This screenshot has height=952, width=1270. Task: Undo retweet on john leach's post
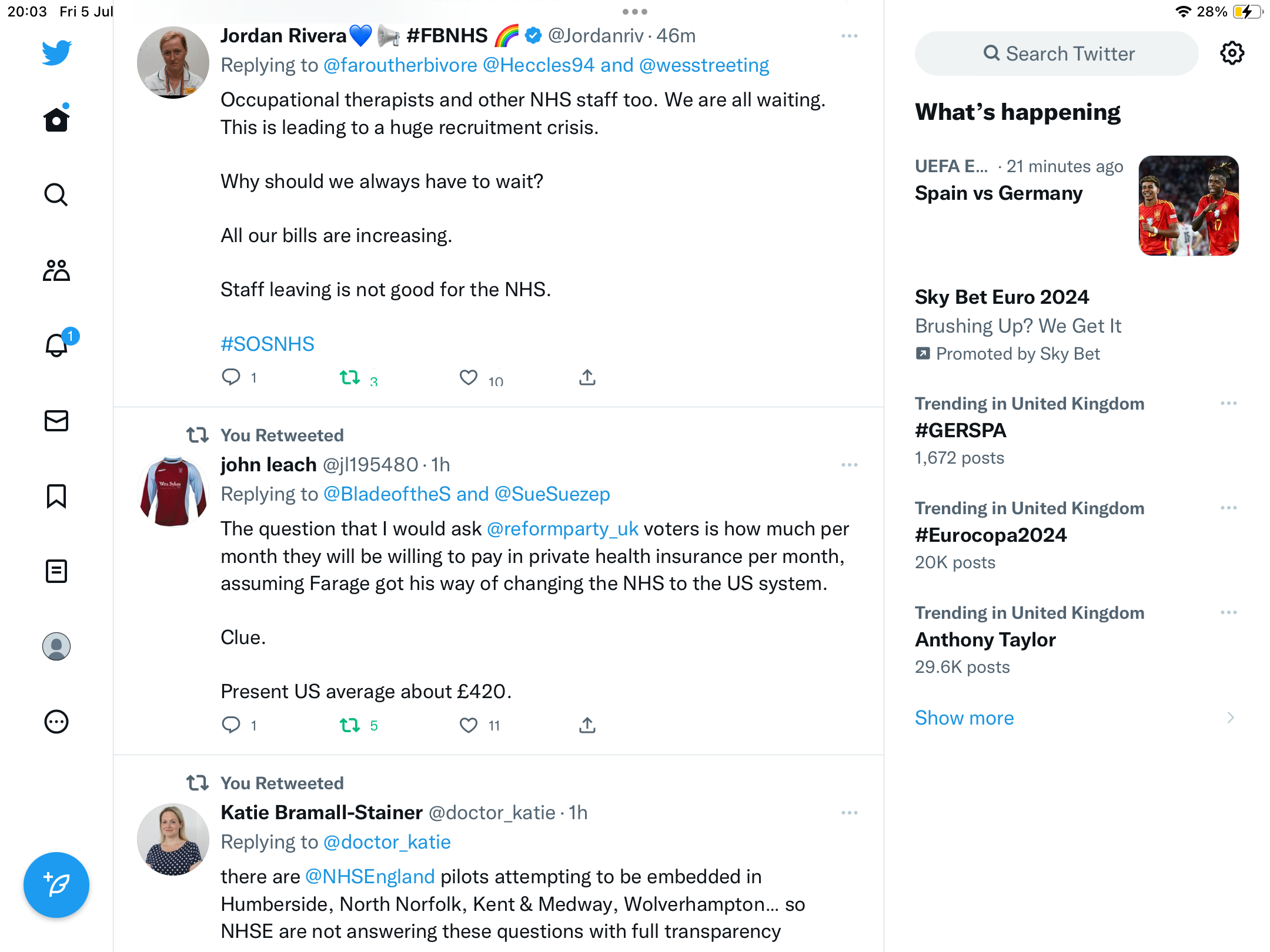[350, 725]
